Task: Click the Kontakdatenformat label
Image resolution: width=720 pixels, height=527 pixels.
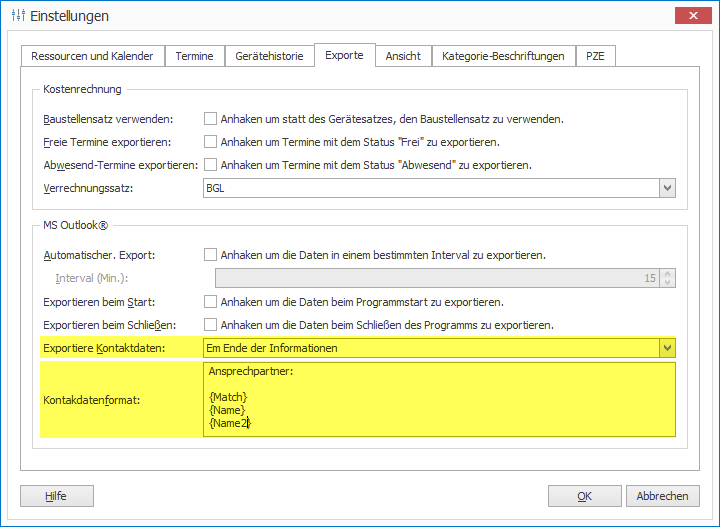Action: (92, 400)
